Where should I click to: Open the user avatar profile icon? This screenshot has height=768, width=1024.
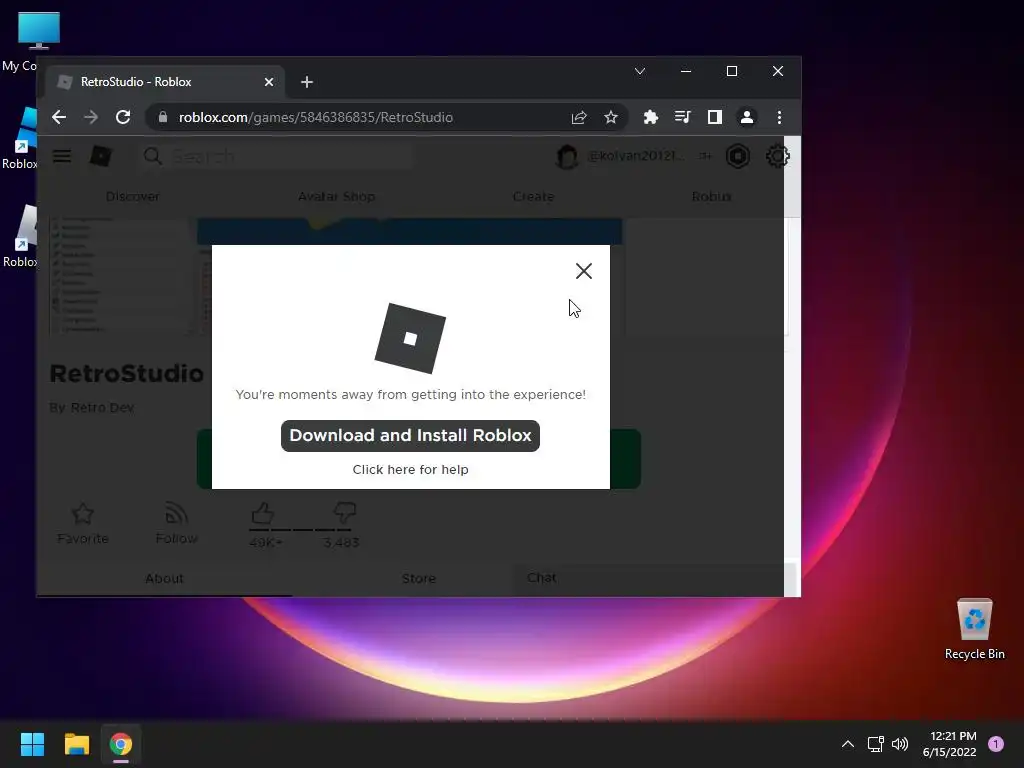point(567,157)
